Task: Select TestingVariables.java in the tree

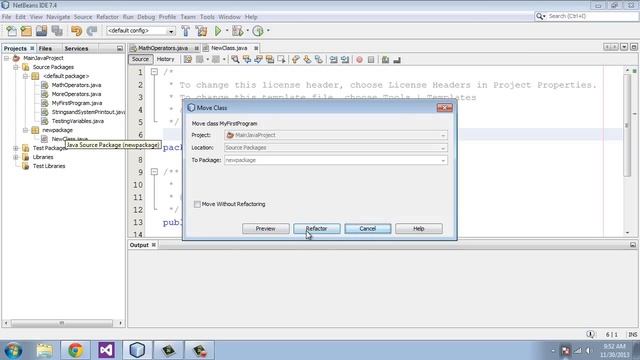Action: (x=78, y=121)
